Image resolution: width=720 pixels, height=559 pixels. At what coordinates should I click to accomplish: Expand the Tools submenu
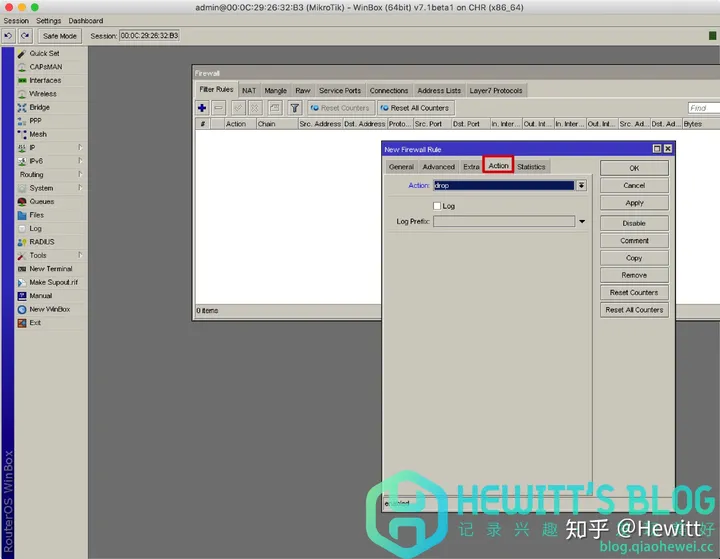point(80,255)
